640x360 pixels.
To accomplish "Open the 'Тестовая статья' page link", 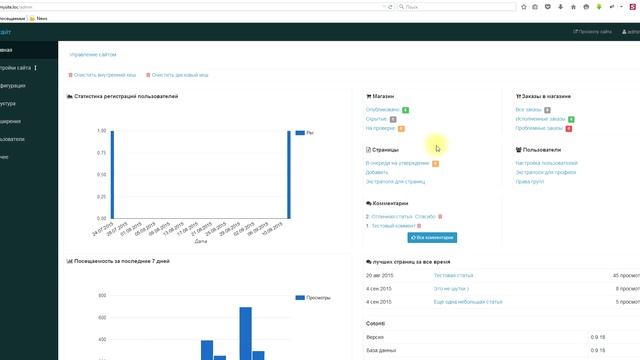I will (453, 276).
